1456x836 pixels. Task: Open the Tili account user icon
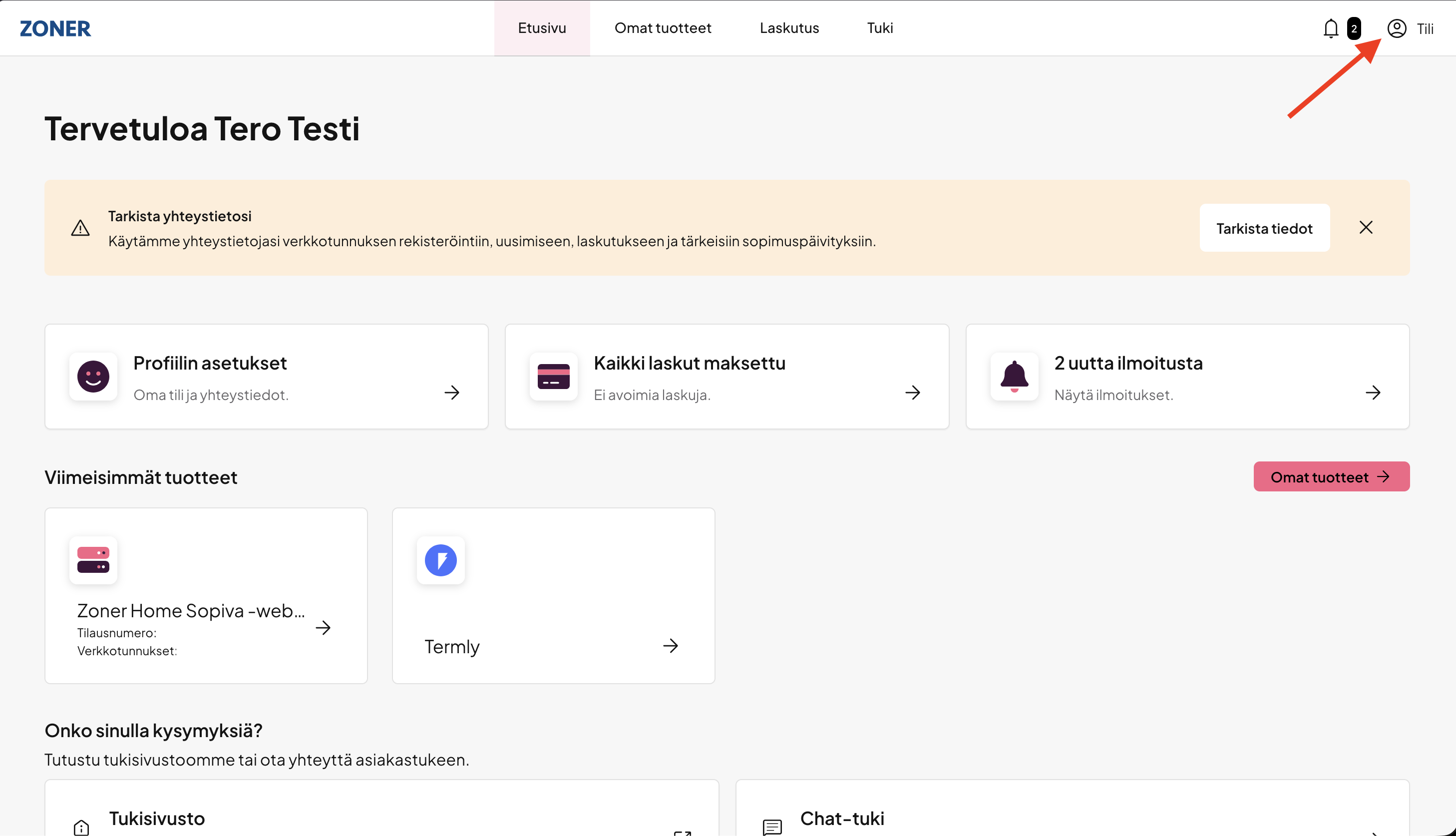tap(1396, 28)
